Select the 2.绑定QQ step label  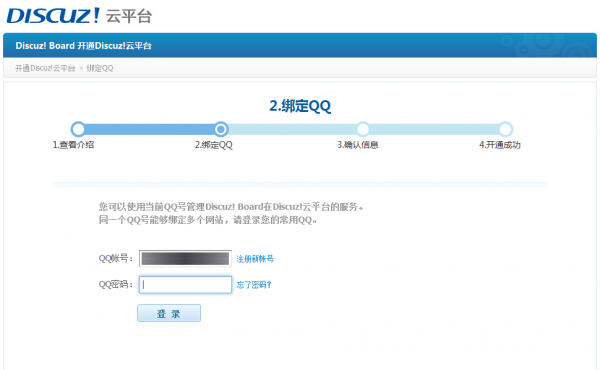point(214,145)
